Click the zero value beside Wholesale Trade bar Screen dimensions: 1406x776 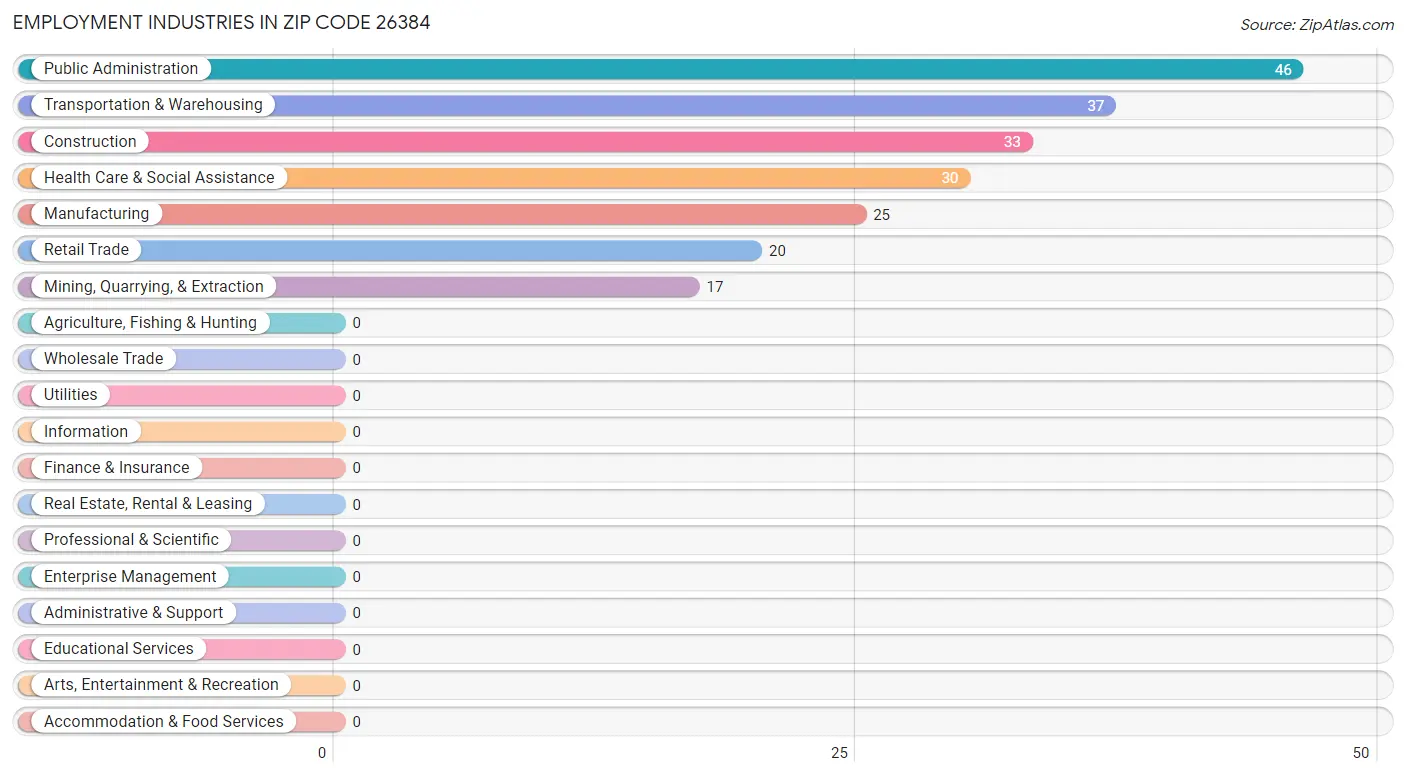click(x=356, y=360)
